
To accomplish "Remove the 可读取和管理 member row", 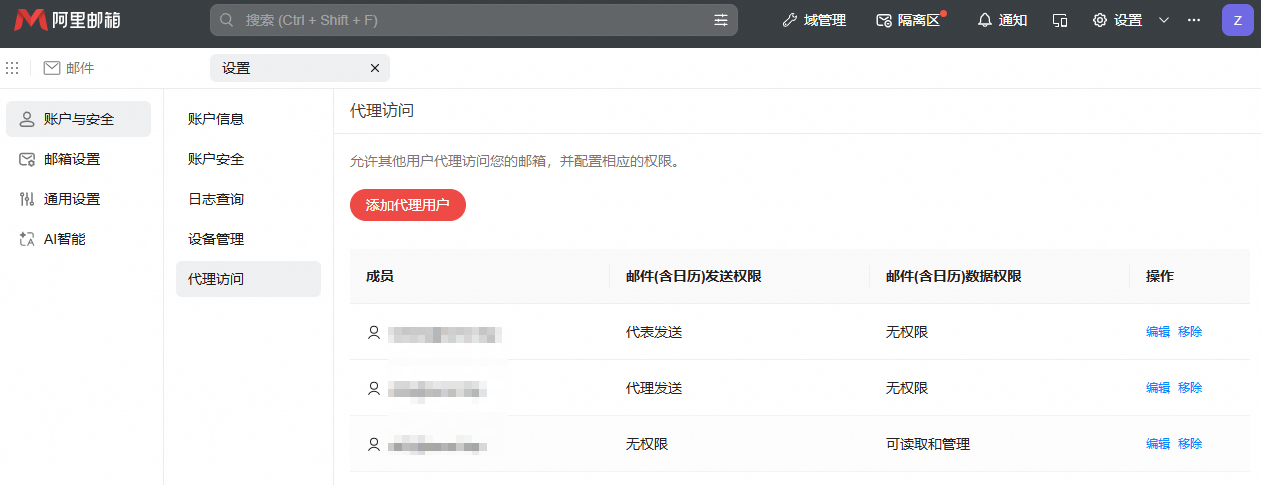I will tap(1190, 444).
